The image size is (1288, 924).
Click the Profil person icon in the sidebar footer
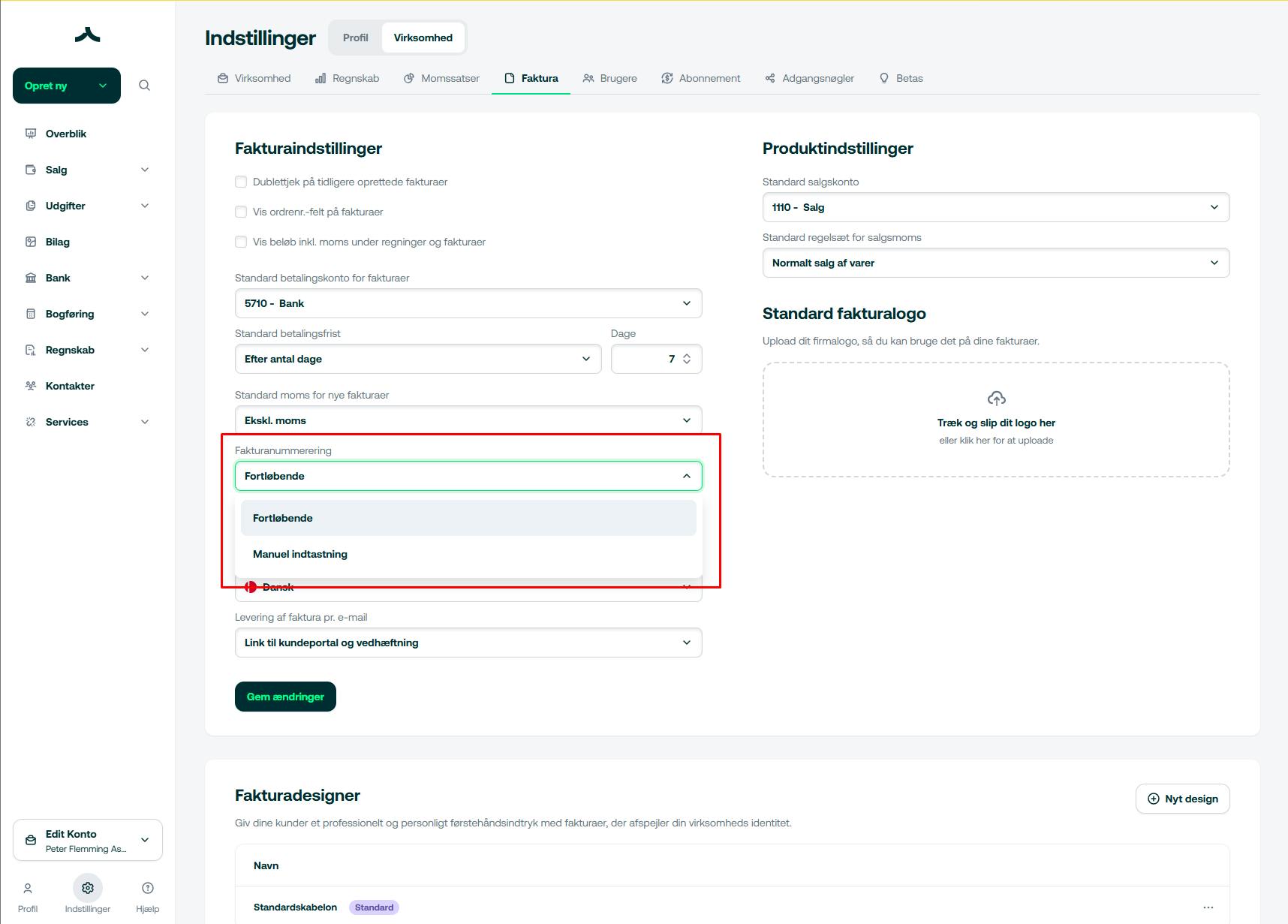(x=28, y=889)
